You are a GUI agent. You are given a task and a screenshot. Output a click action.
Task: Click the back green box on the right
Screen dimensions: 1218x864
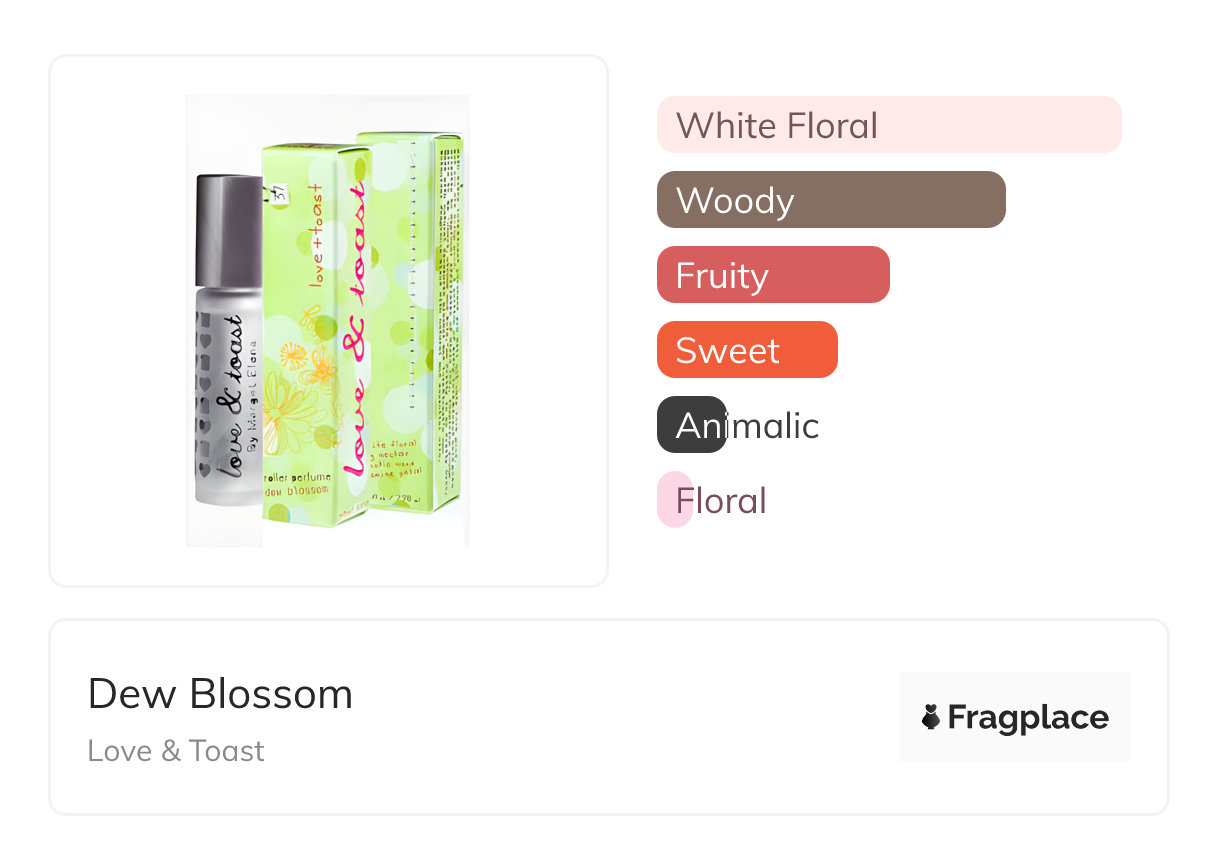[420, 320]
